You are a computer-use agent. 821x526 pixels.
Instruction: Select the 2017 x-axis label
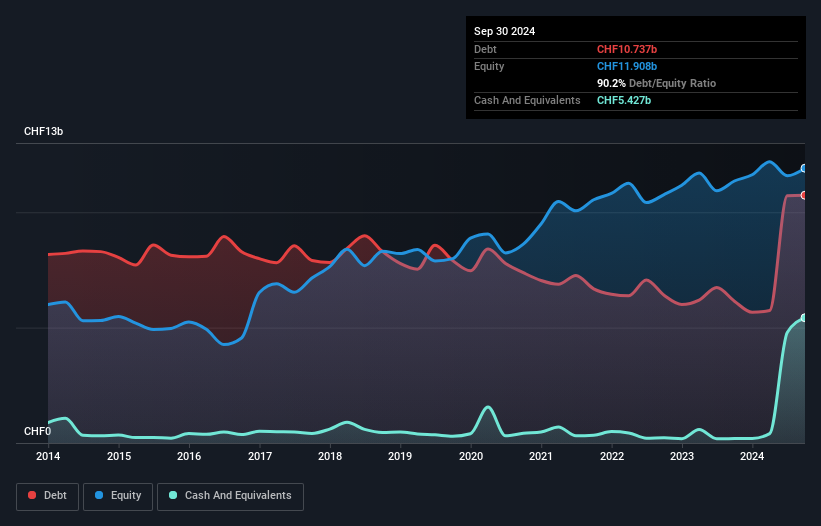coord(260,456)
